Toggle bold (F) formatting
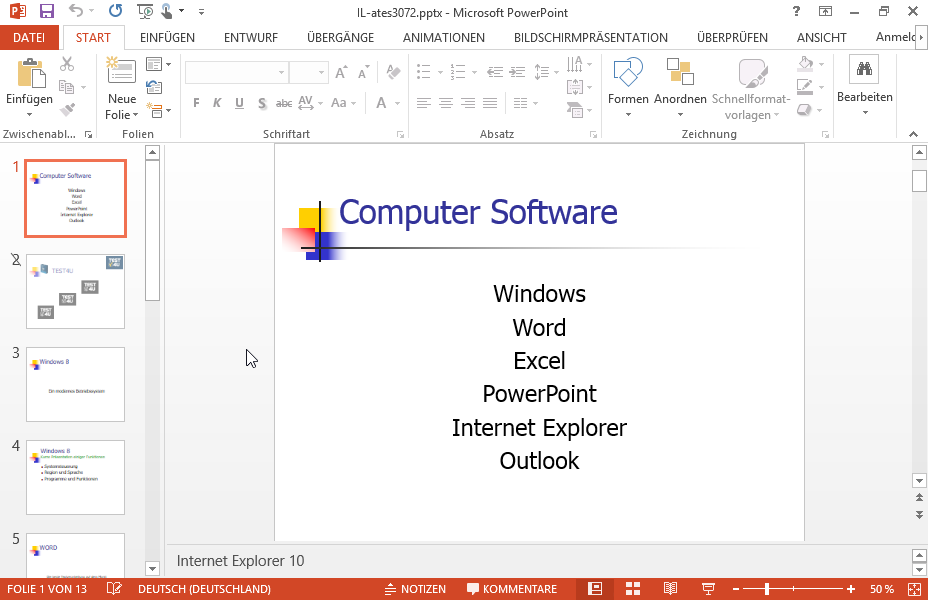Image resolution: width=928 pixels, height=600 pixels. point(196,103)
